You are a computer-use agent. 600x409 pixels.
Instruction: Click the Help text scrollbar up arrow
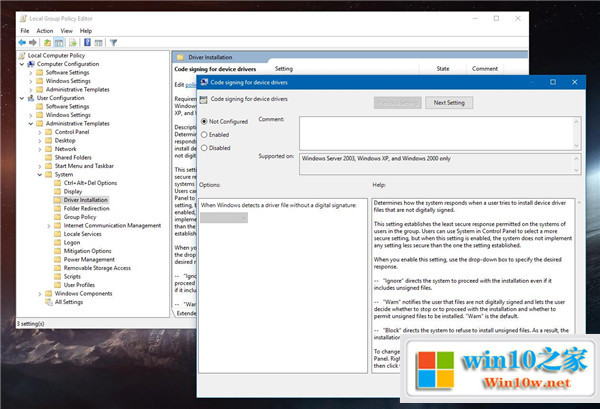click(x=579, y=202)
